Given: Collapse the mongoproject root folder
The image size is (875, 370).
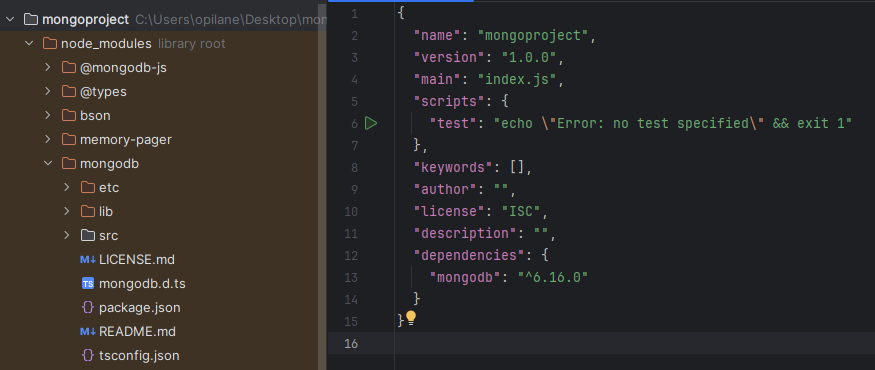Looking at the screenshot, I should click(x=10, y=20).
